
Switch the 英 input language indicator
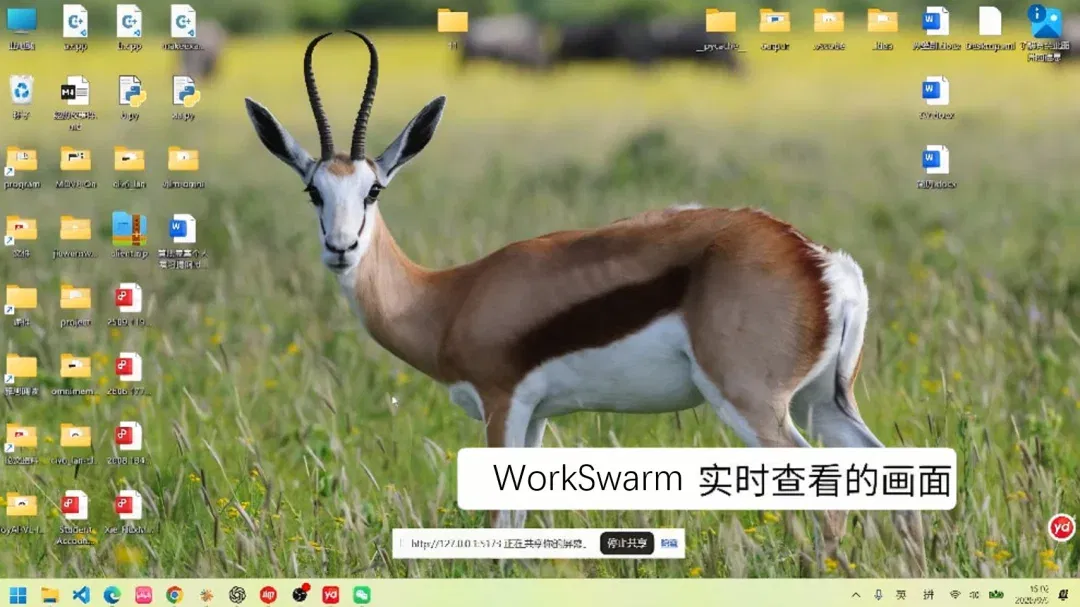pyautogui.click(x=901, y=595)
